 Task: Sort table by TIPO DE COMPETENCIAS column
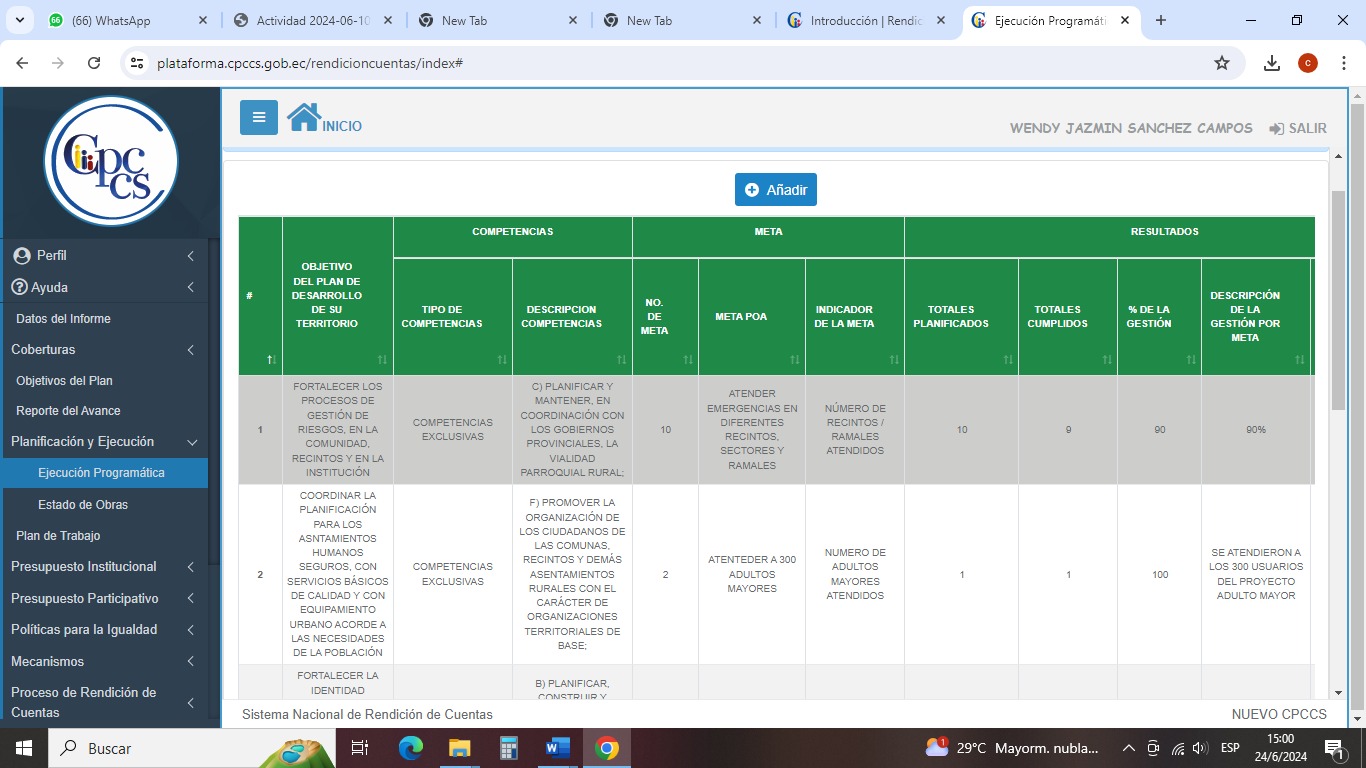502,360
